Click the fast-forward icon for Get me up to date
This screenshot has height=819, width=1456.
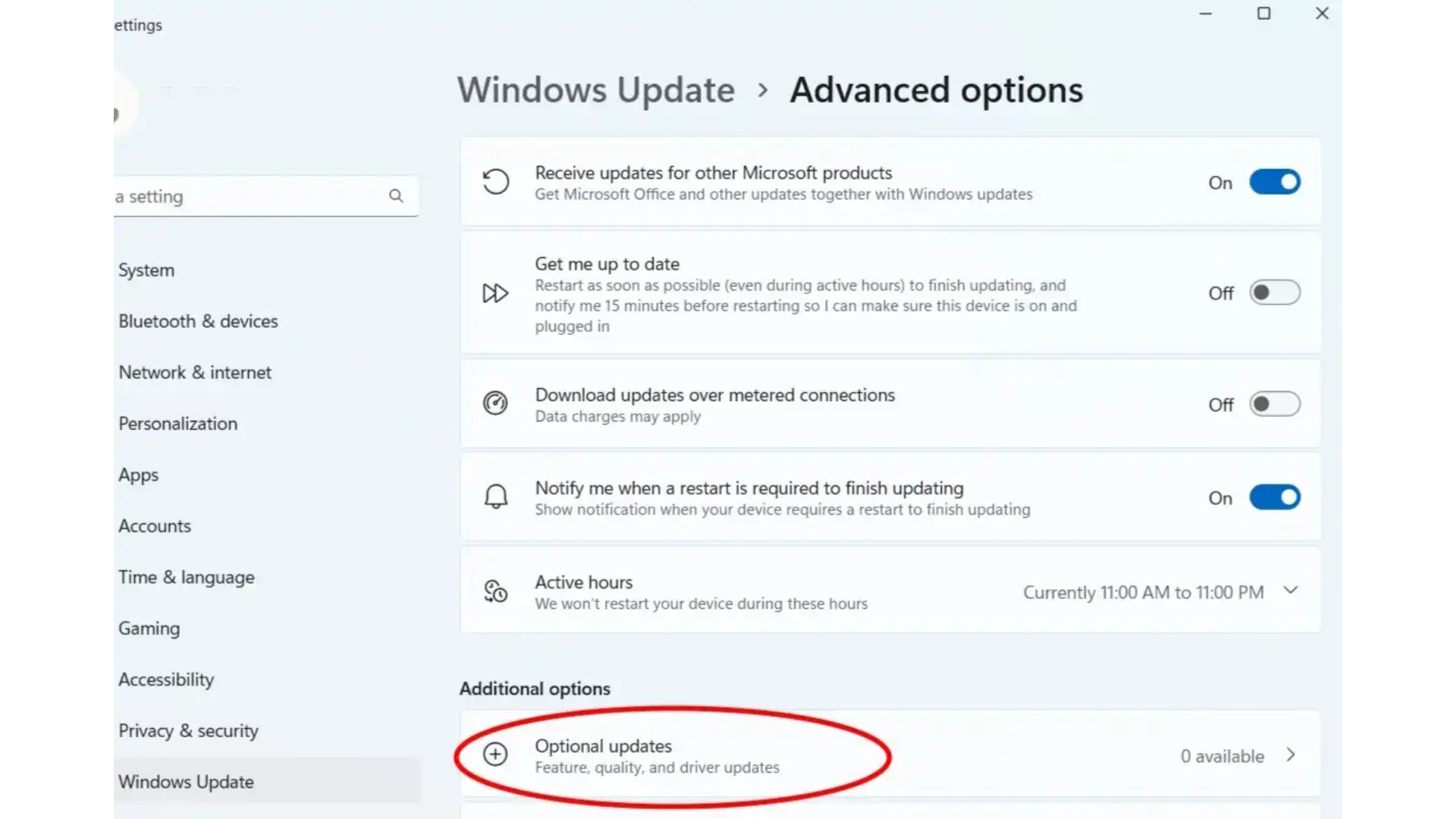coord(495,293)
